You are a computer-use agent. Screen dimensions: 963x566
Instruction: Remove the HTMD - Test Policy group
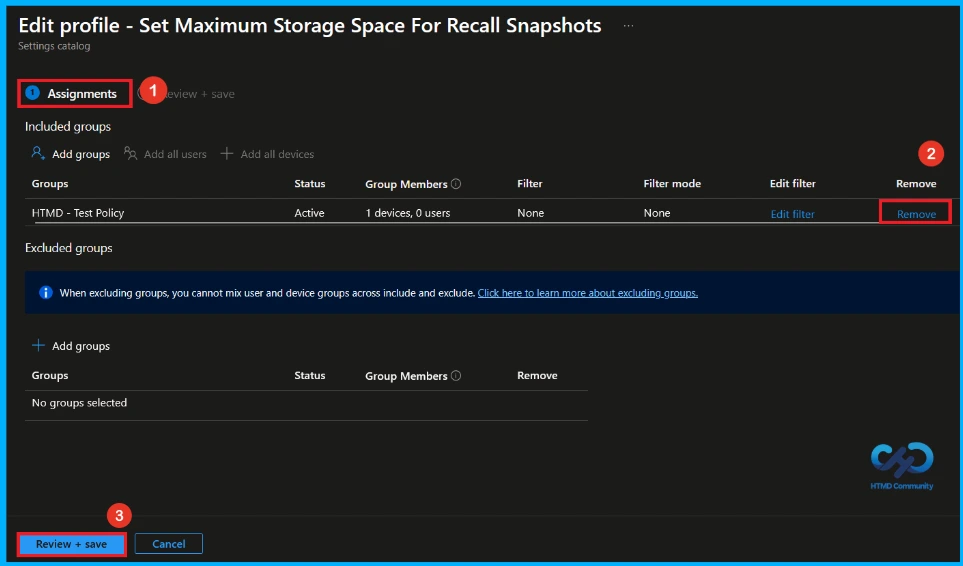point(916,214)
